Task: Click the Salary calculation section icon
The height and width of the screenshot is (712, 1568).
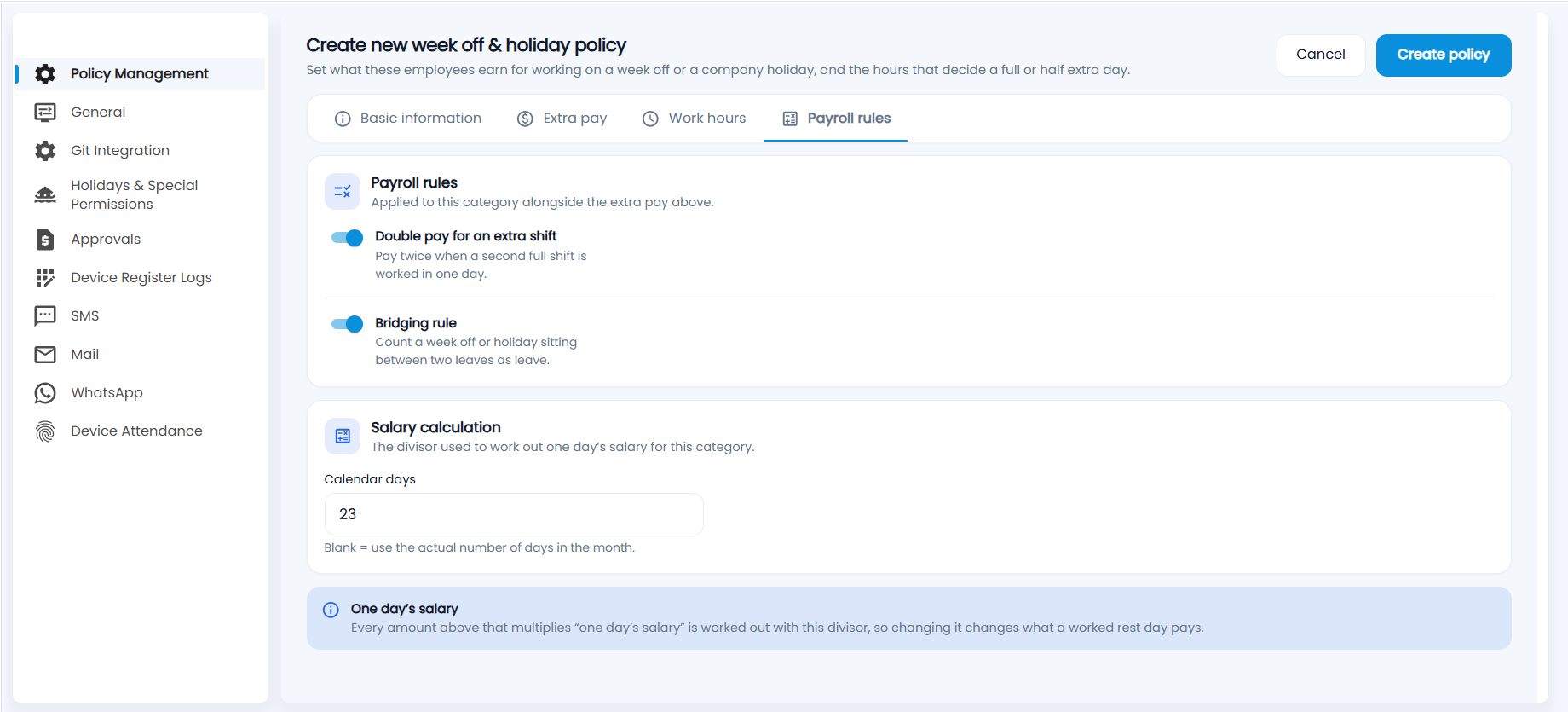Action: pyautogui.click(x=343, y=437)
